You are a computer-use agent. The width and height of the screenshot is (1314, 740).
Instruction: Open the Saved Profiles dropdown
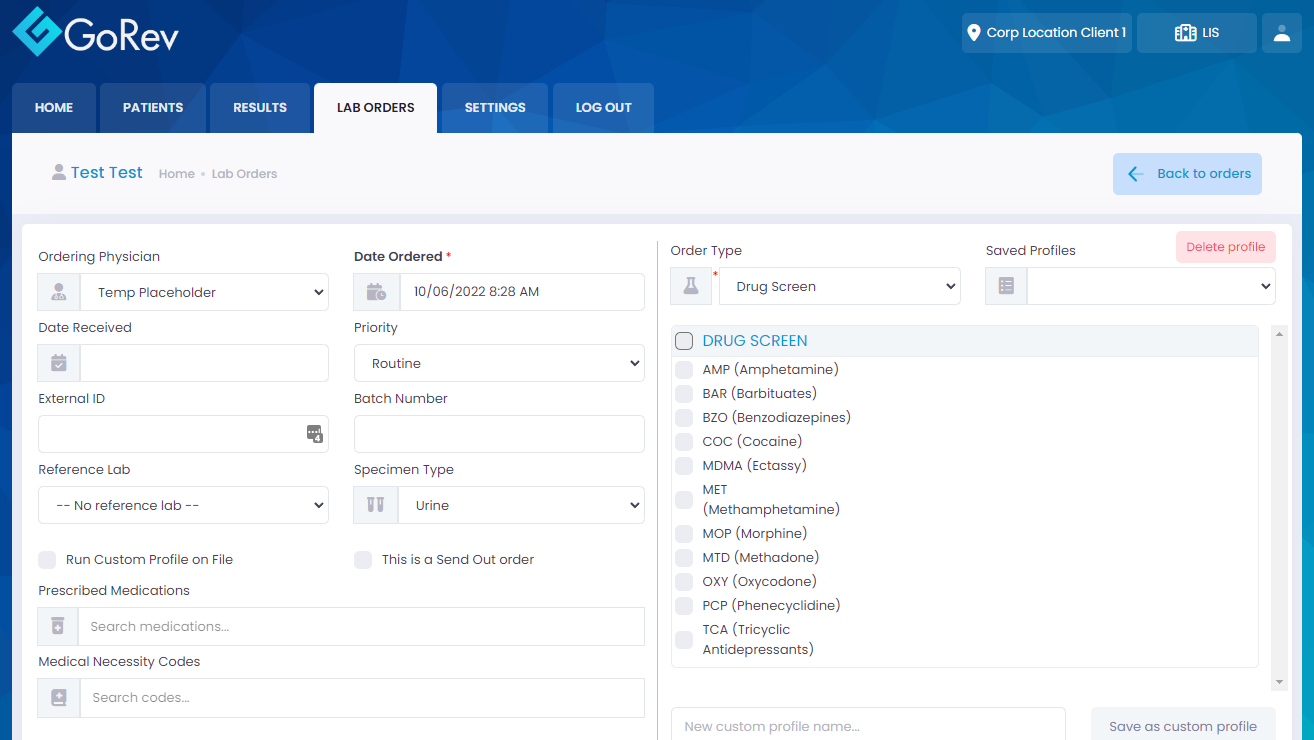1150,286
